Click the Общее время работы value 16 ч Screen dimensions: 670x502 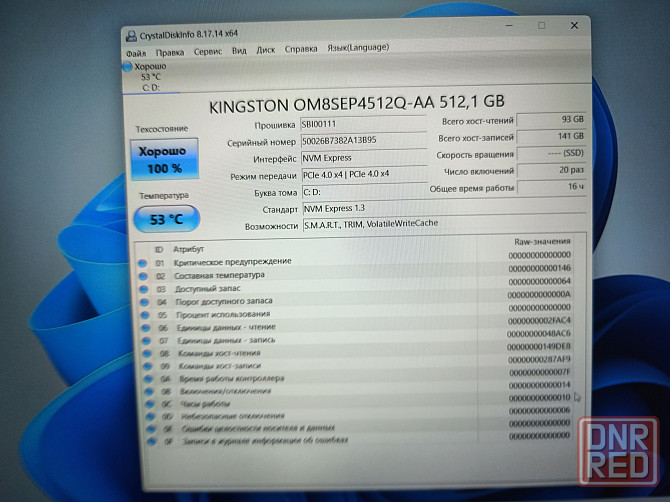[x=551, y=187]
